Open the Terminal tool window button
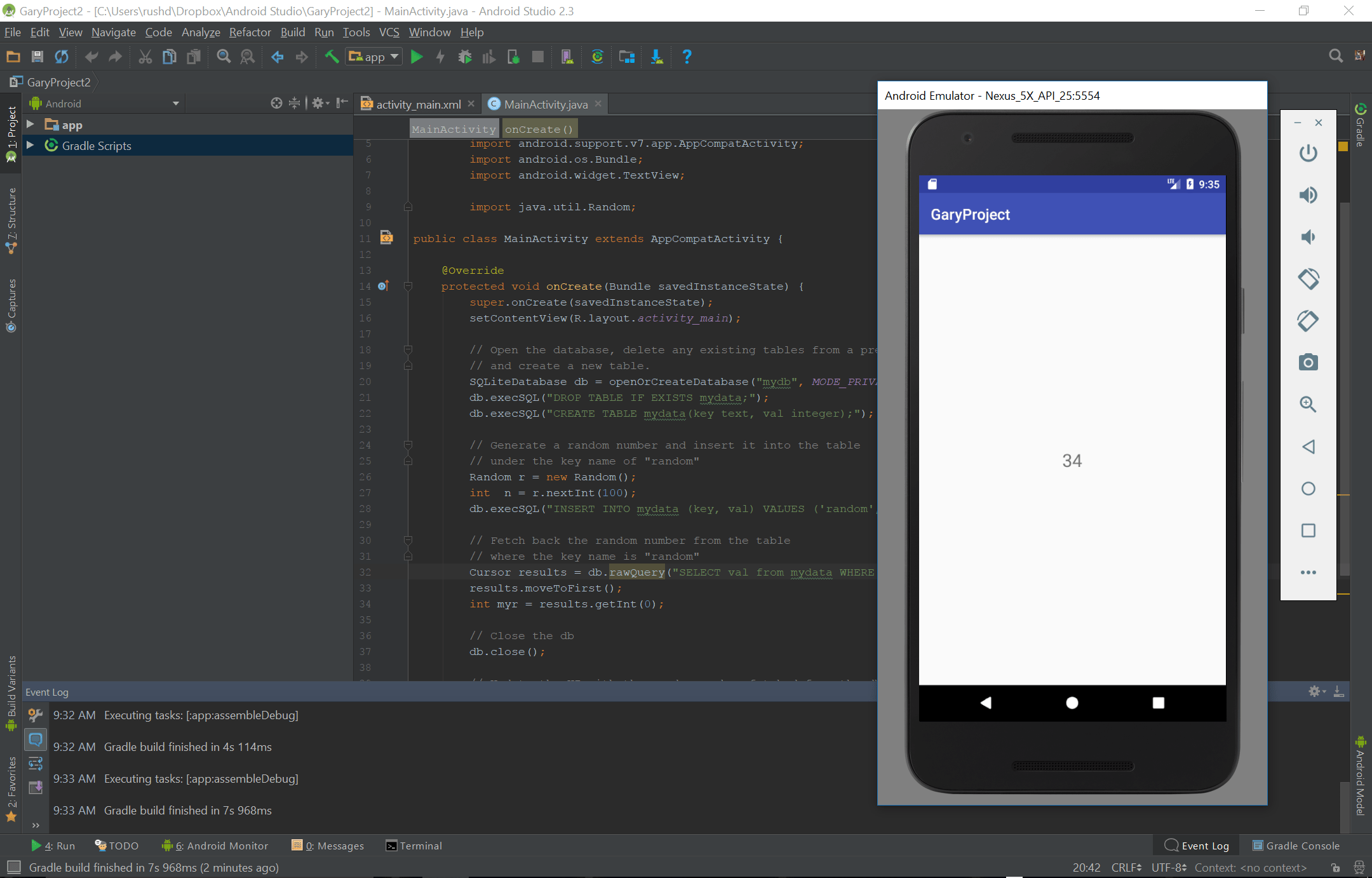This screenshot has height=878, width=1372. [x=414, y=846]
